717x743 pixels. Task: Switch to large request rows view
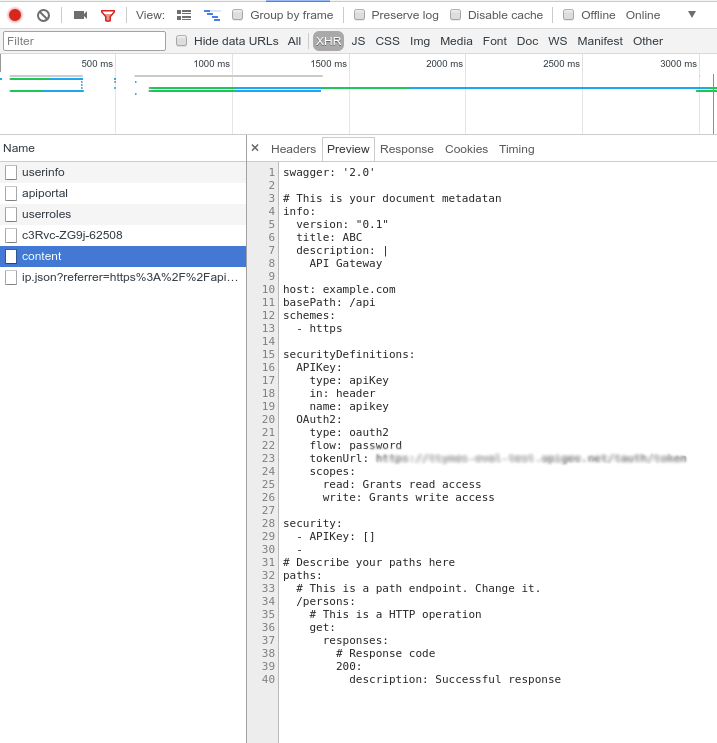(184, 15)
